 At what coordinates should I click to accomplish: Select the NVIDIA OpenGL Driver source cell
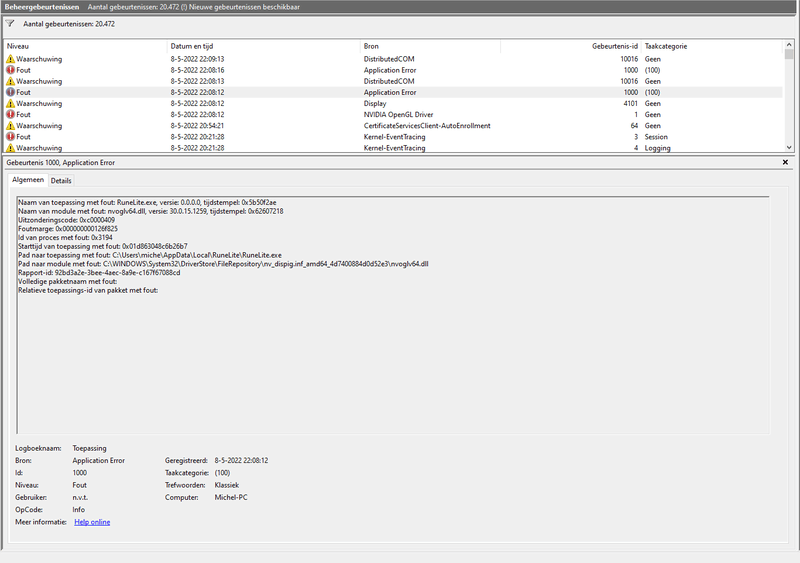[x=398, y=114]
